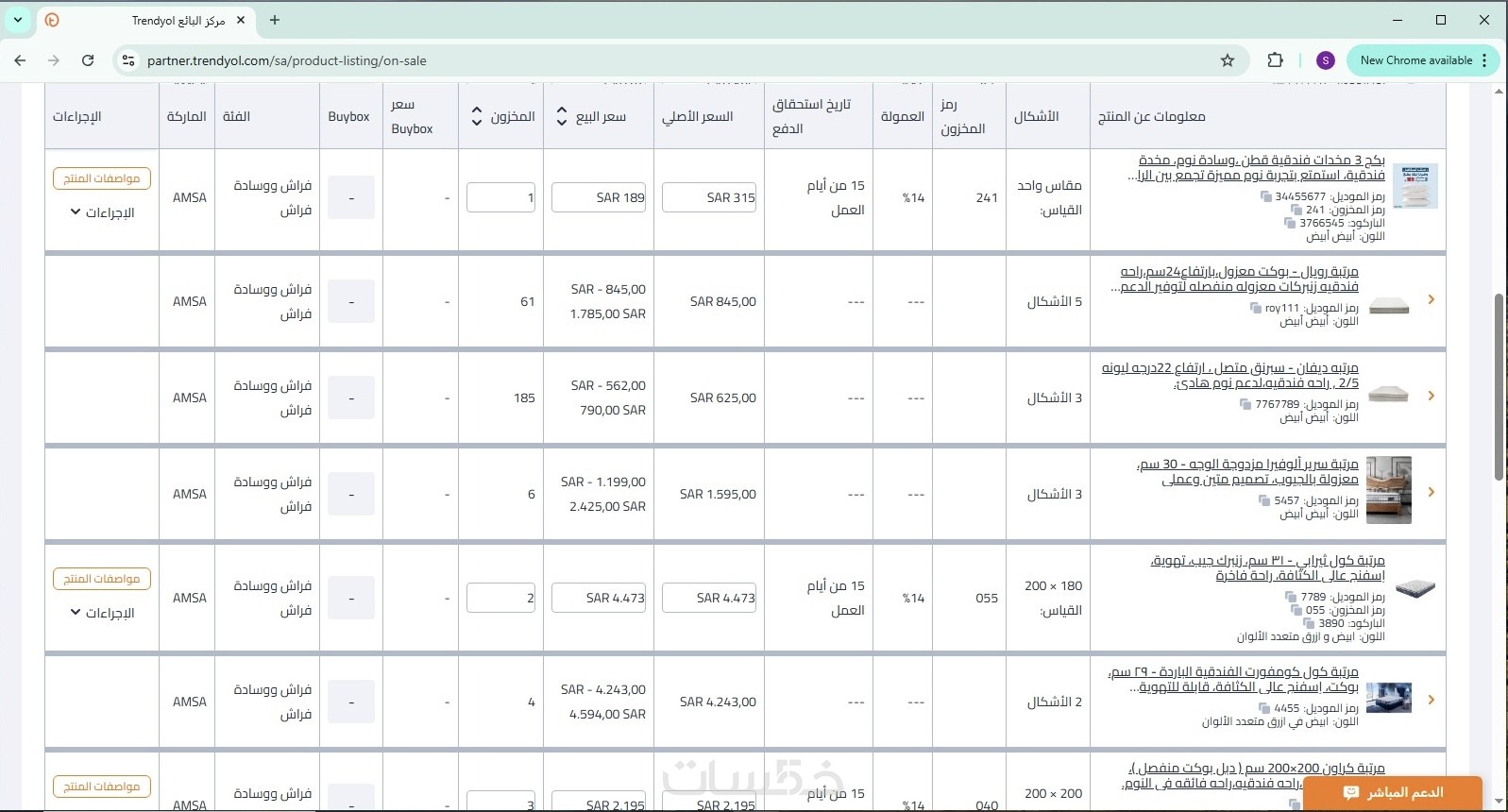
Task: Open the مرتبة ديفان mattress thumbnail
Action: tap(1388, 395)
